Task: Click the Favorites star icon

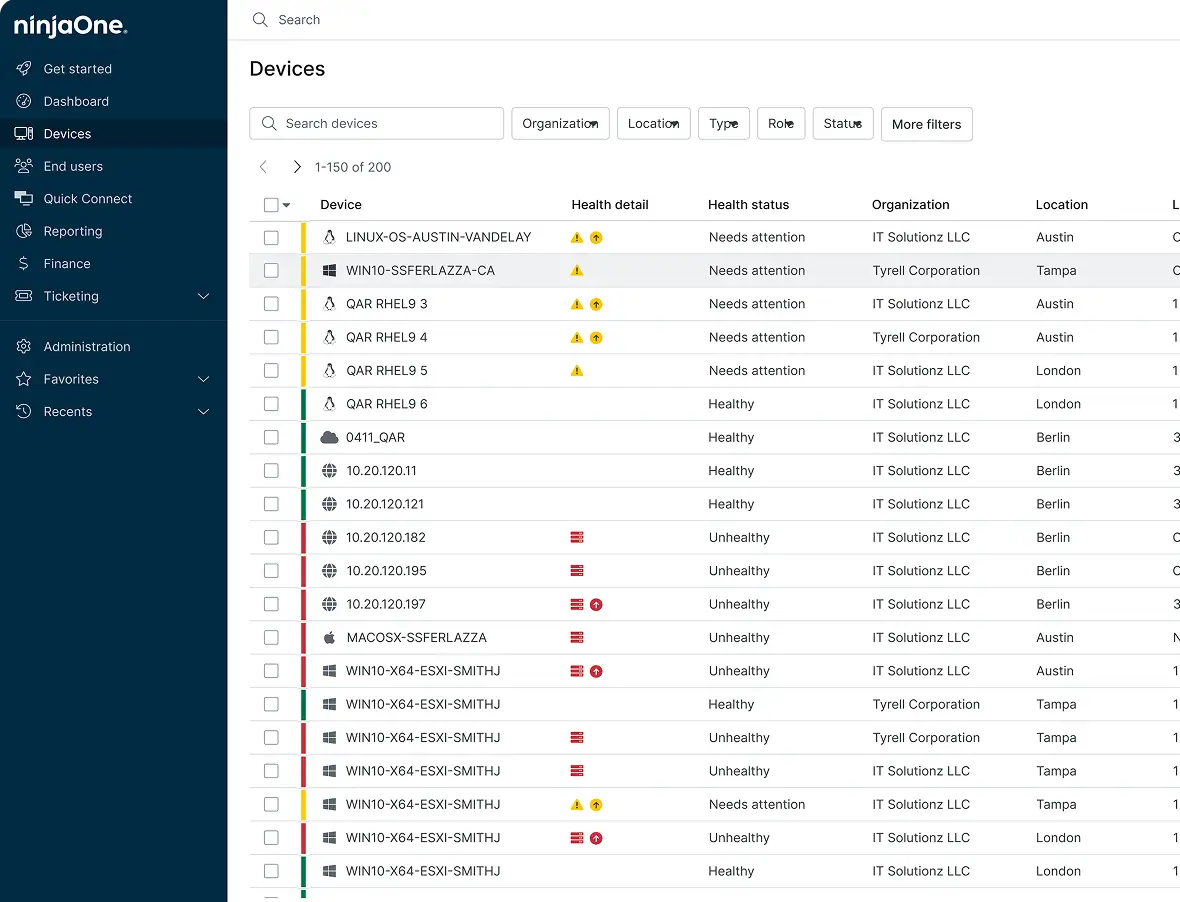Action: tap(24, 378)
